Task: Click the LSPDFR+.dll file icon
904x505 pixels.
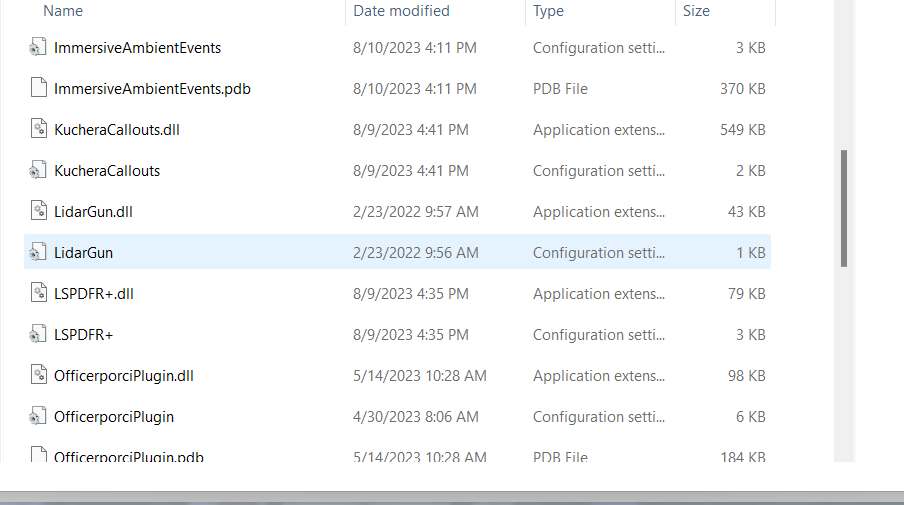Action: coord(38,294)
